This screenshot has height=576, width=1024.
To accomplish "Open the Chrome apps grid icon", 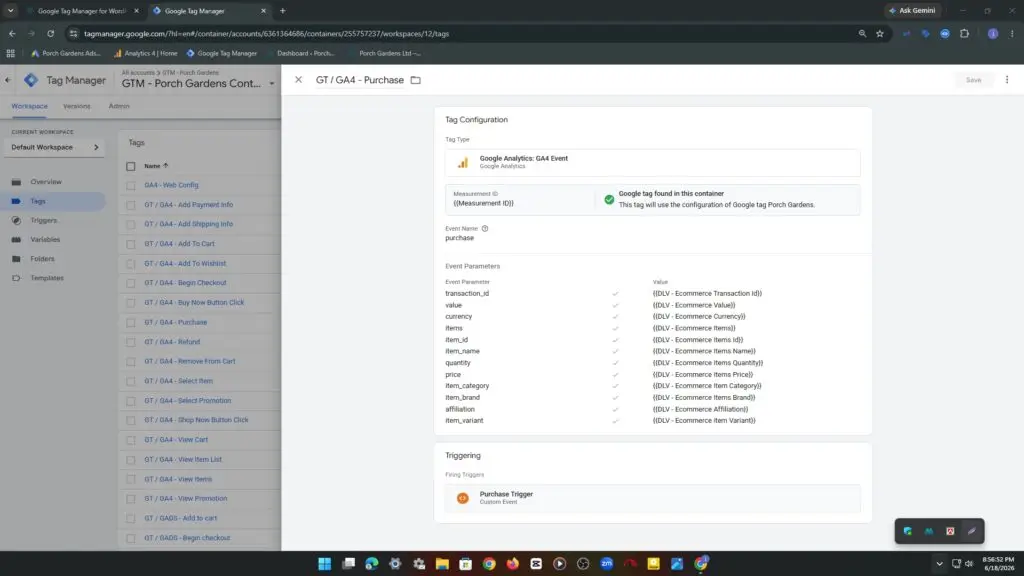I will pos(10,54).
